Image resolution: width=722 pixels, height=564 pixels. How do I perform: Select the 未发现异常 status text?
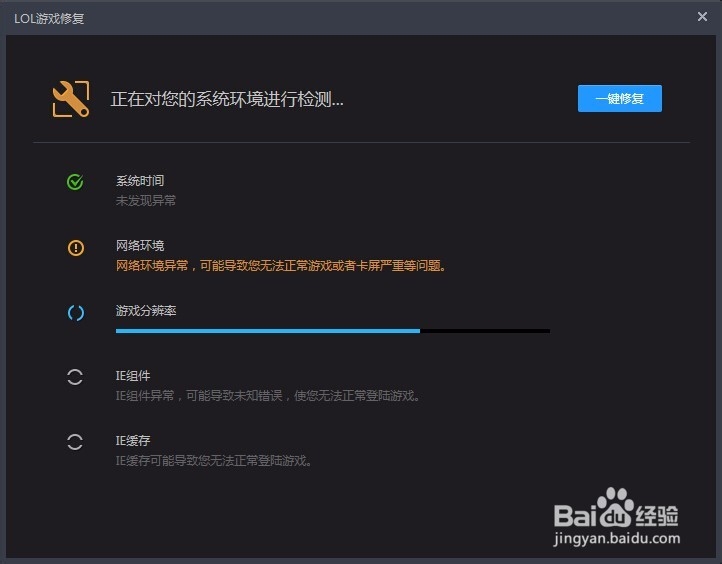pyautogui.click(x=146, y=200)
